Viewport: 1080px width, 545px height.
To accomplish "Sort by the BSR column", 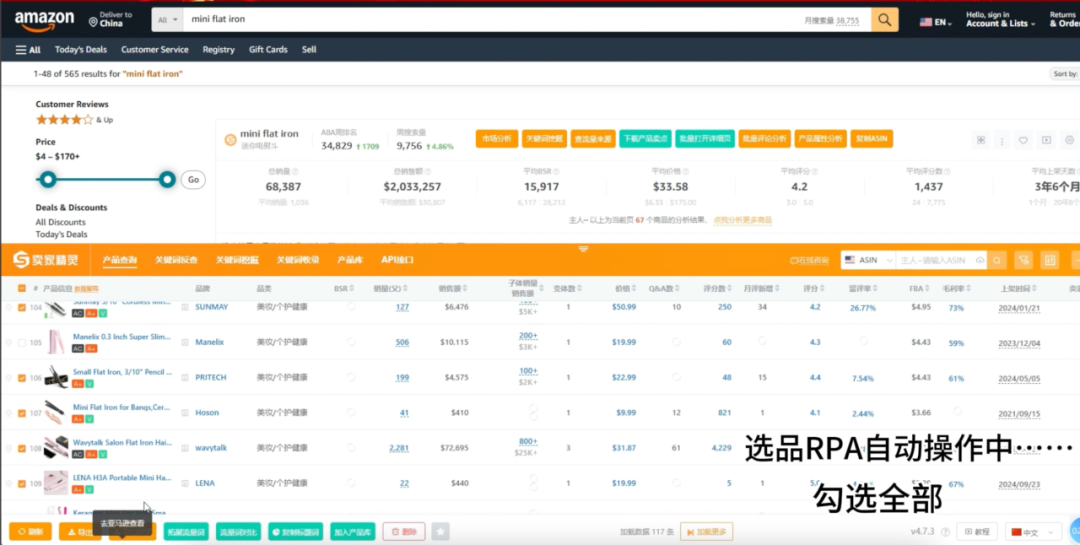I will coord(344,288).
